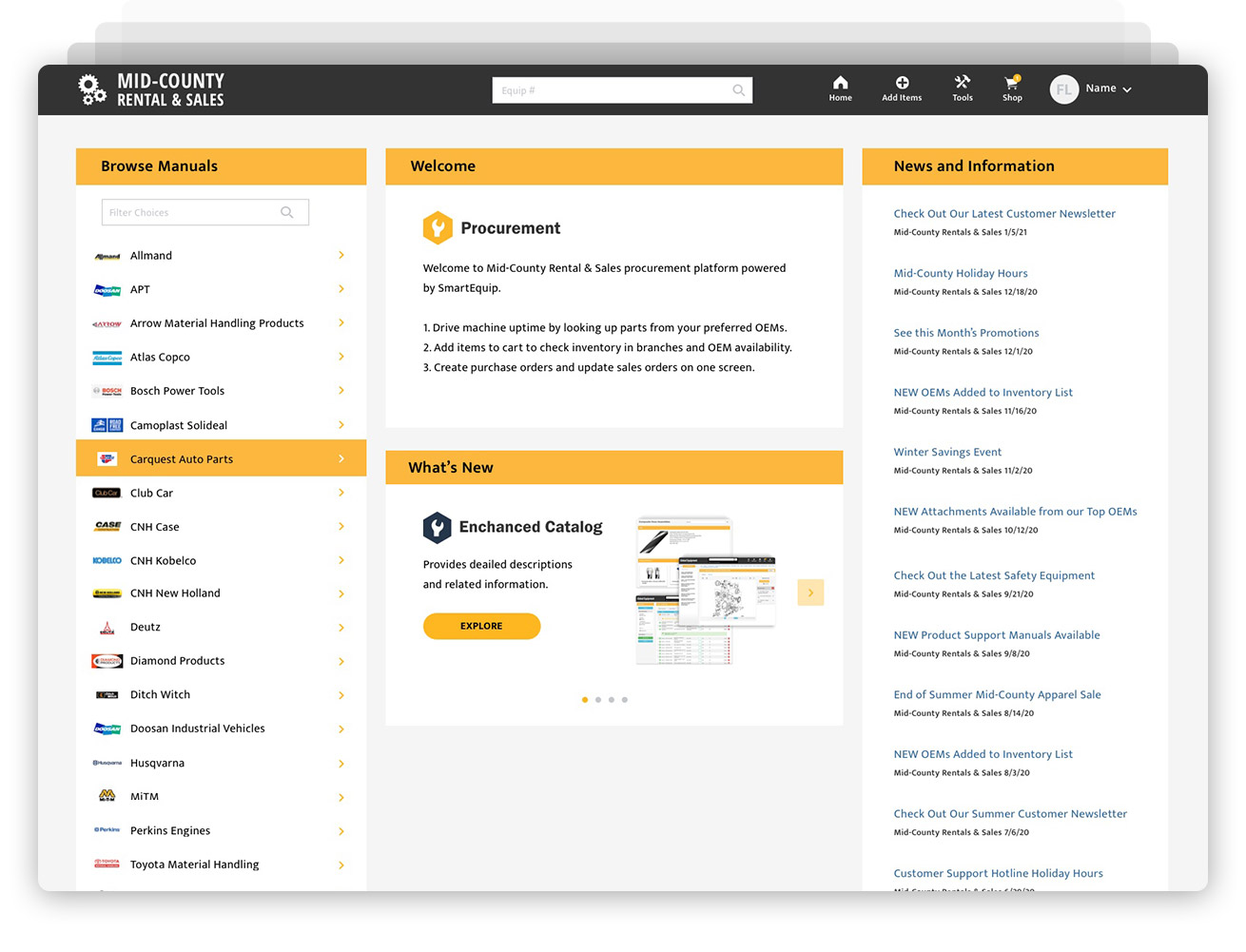Expand the Ditch Witch chevron

[x=341, y=694]
